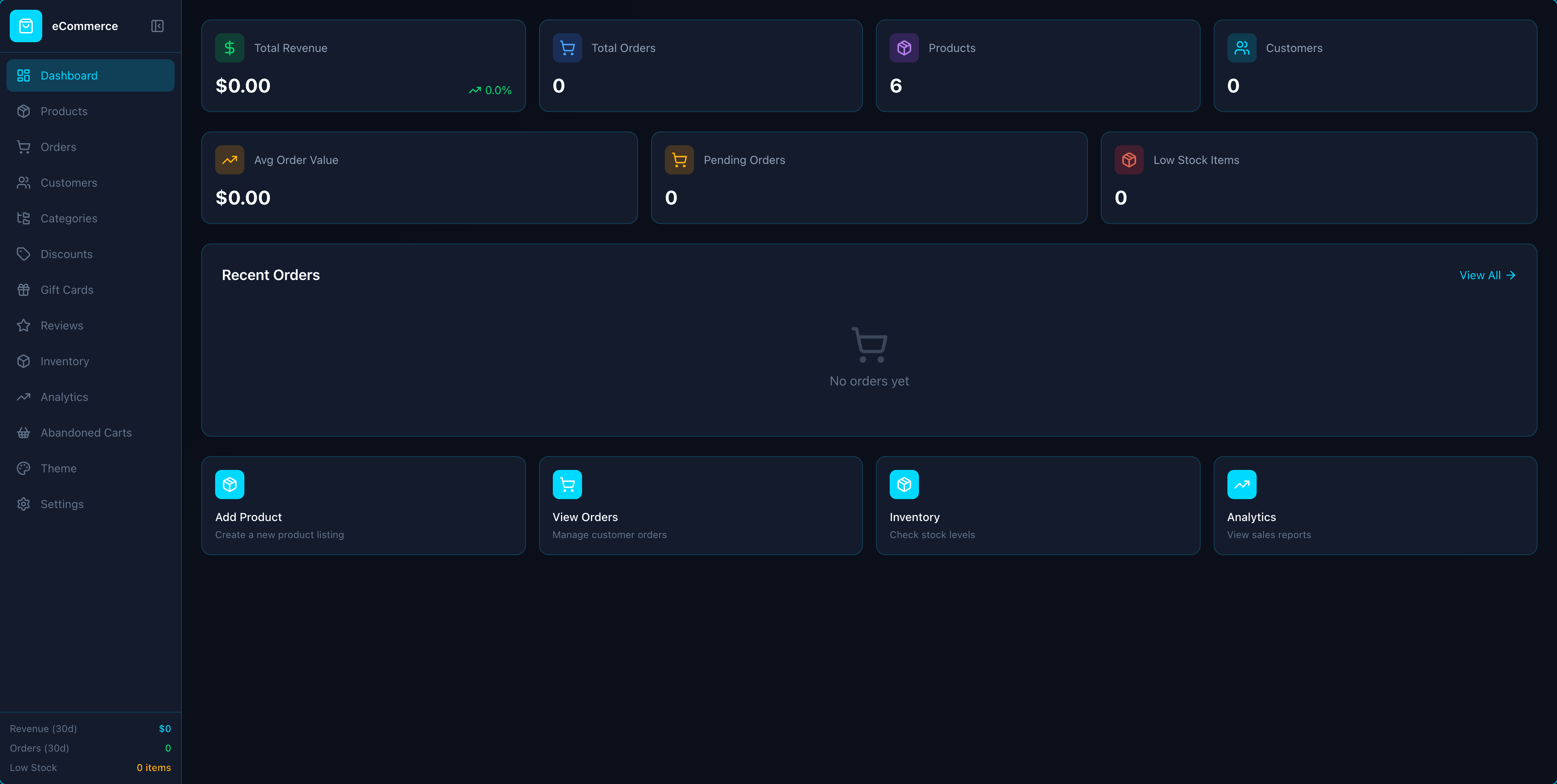This screenshot has width=1557, height=784.
Task: Click the View All link for Recent Orders
Action: pos(1487,275)
